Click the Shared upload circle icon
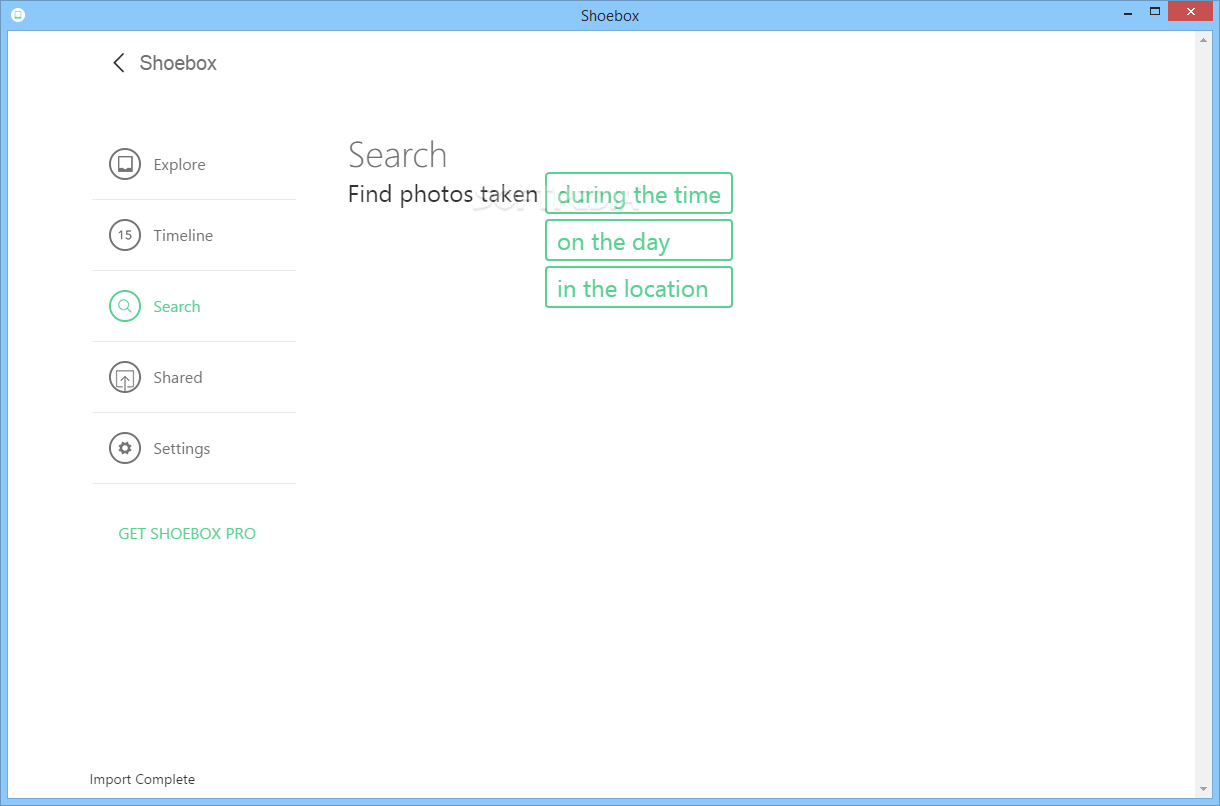The image size is (1220, 806). click(125, 377)
